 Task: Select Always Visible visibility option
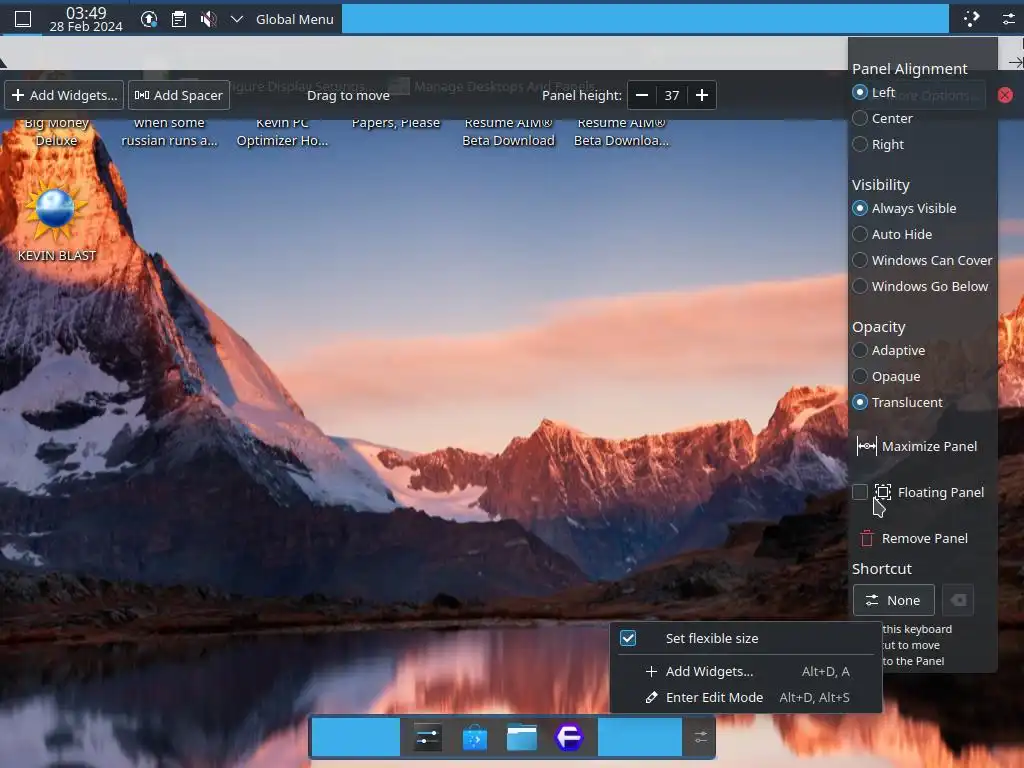904,208
